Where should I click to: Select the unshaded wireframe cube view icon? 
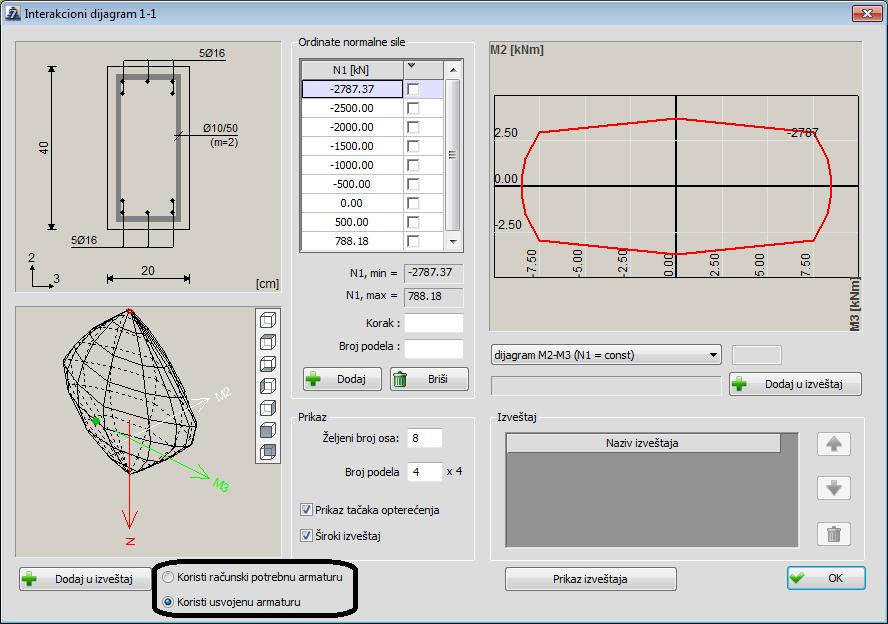click(268, 320)
